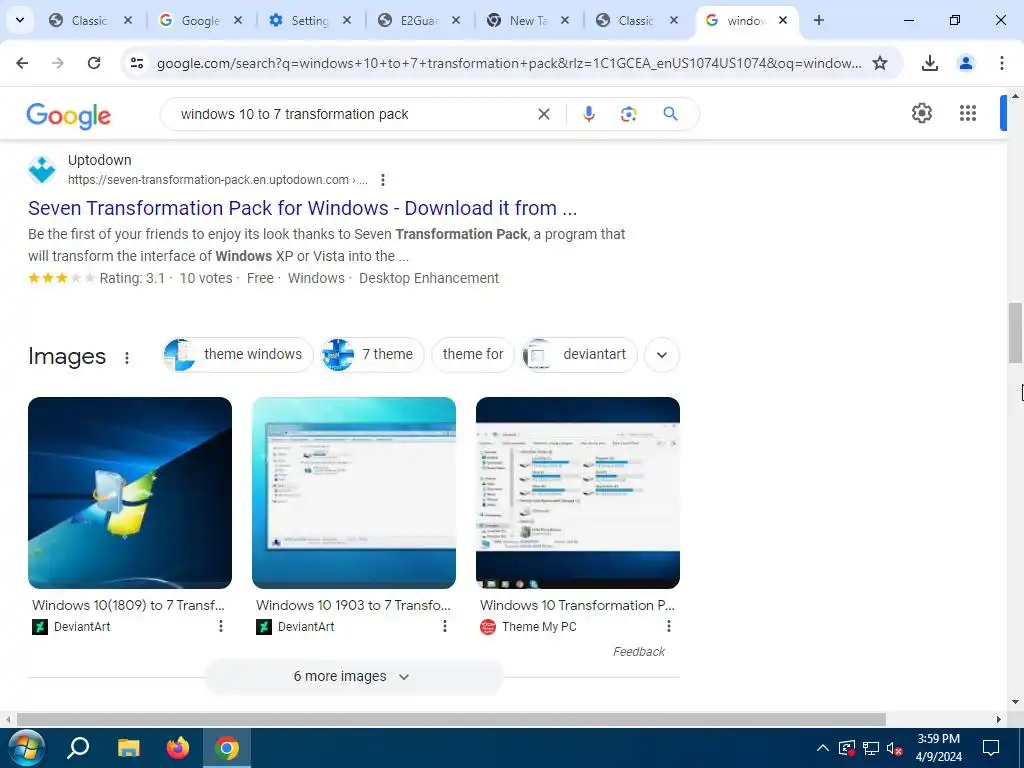Search by voice microphone icon

588,114
